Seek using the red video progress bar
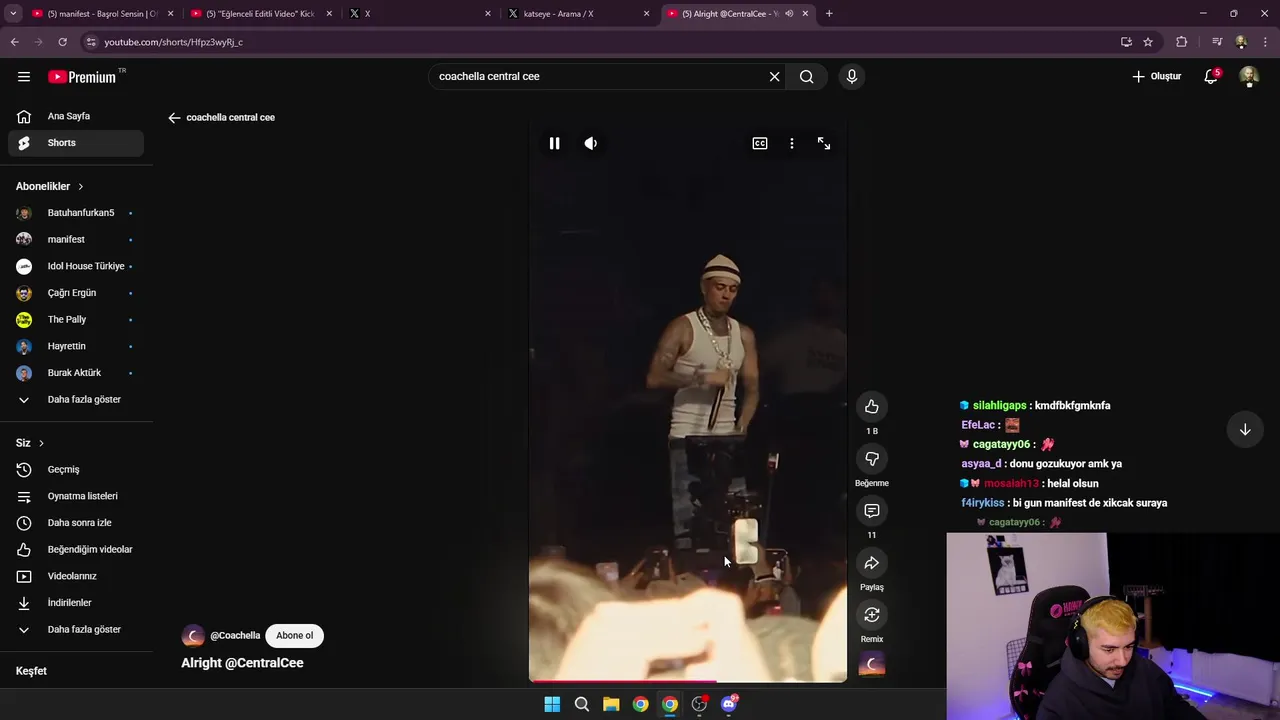 (688, 681)
